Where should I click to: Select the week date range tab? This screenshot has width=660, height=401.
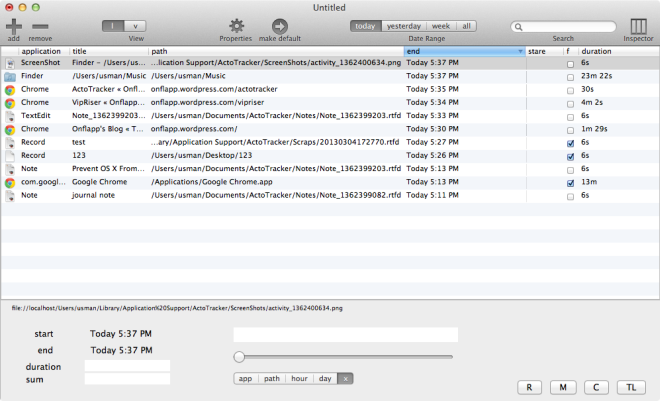click(x=441, y=26)
